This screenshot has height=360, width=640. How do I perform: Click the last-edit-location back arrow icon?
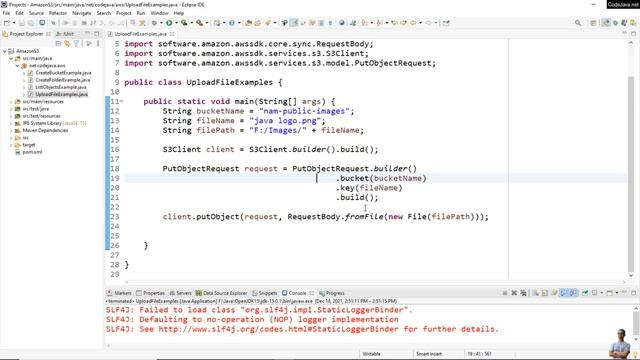[x=394, y=23]
